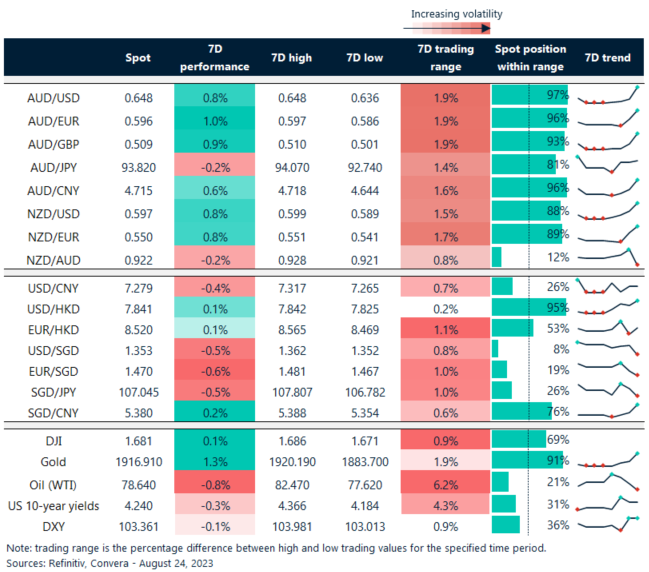The image size is (649, 572).
Task: Click the 7D trend column header
Action: pyautogui.click(x=607, y=58)
